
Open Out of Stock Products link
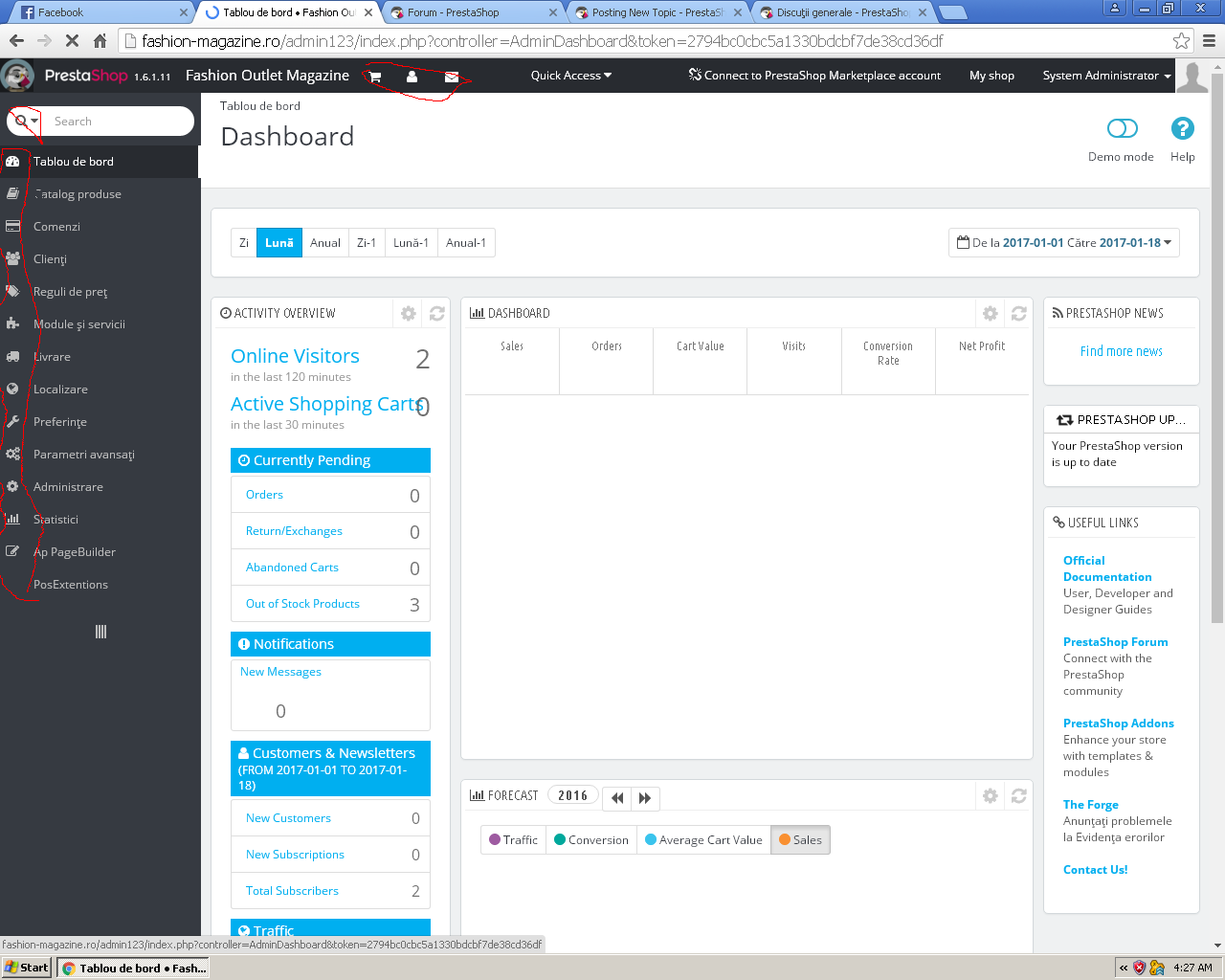(302, 604)
